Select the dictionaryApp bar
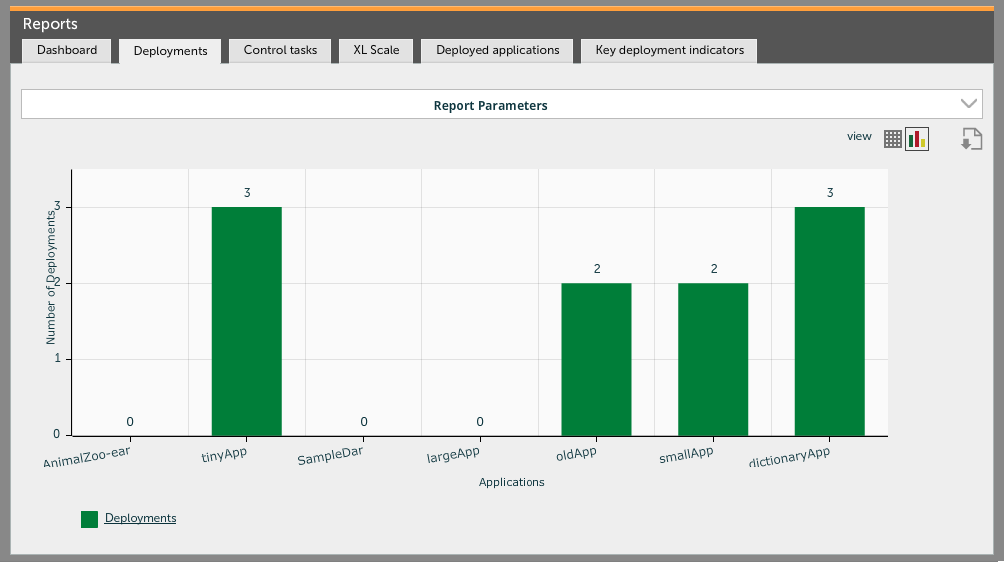The image size is (1004, 562). point(829,320)
